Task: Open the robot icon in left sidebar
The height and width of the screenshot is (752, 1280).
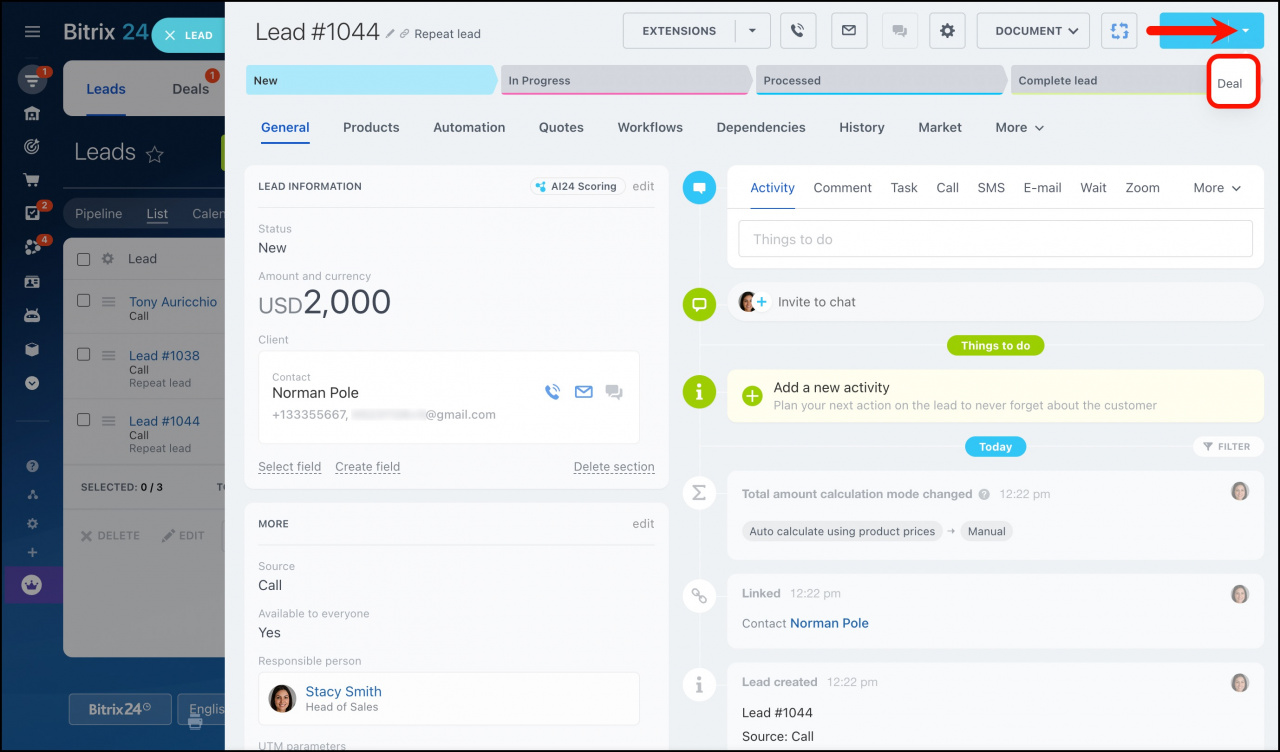Action: coord(32,315)
